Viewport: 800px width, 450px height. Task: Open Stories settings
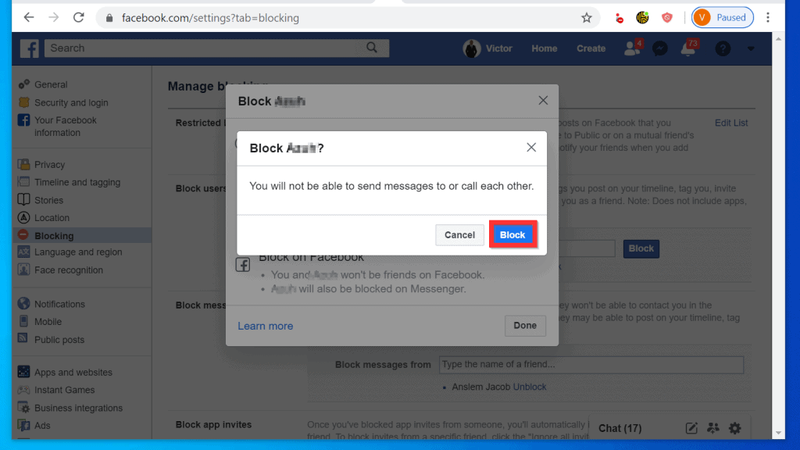click(48, 200)
